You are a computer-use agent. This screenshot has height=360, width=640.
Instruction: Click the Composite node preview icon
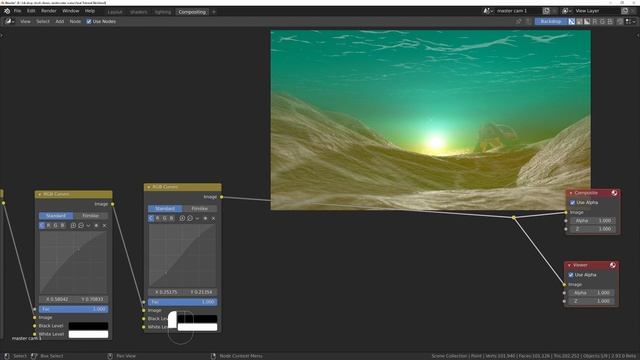pos(614,193)
